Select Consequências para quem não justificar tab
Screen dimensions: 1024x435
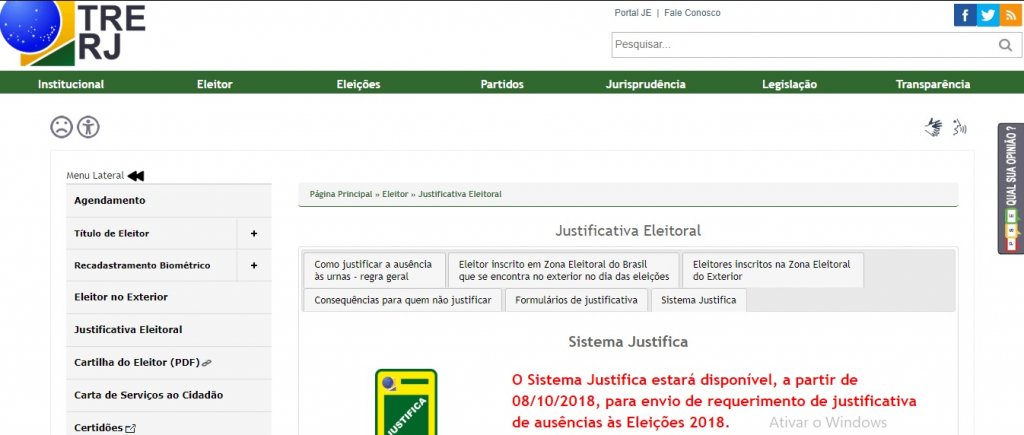(402, 300)
